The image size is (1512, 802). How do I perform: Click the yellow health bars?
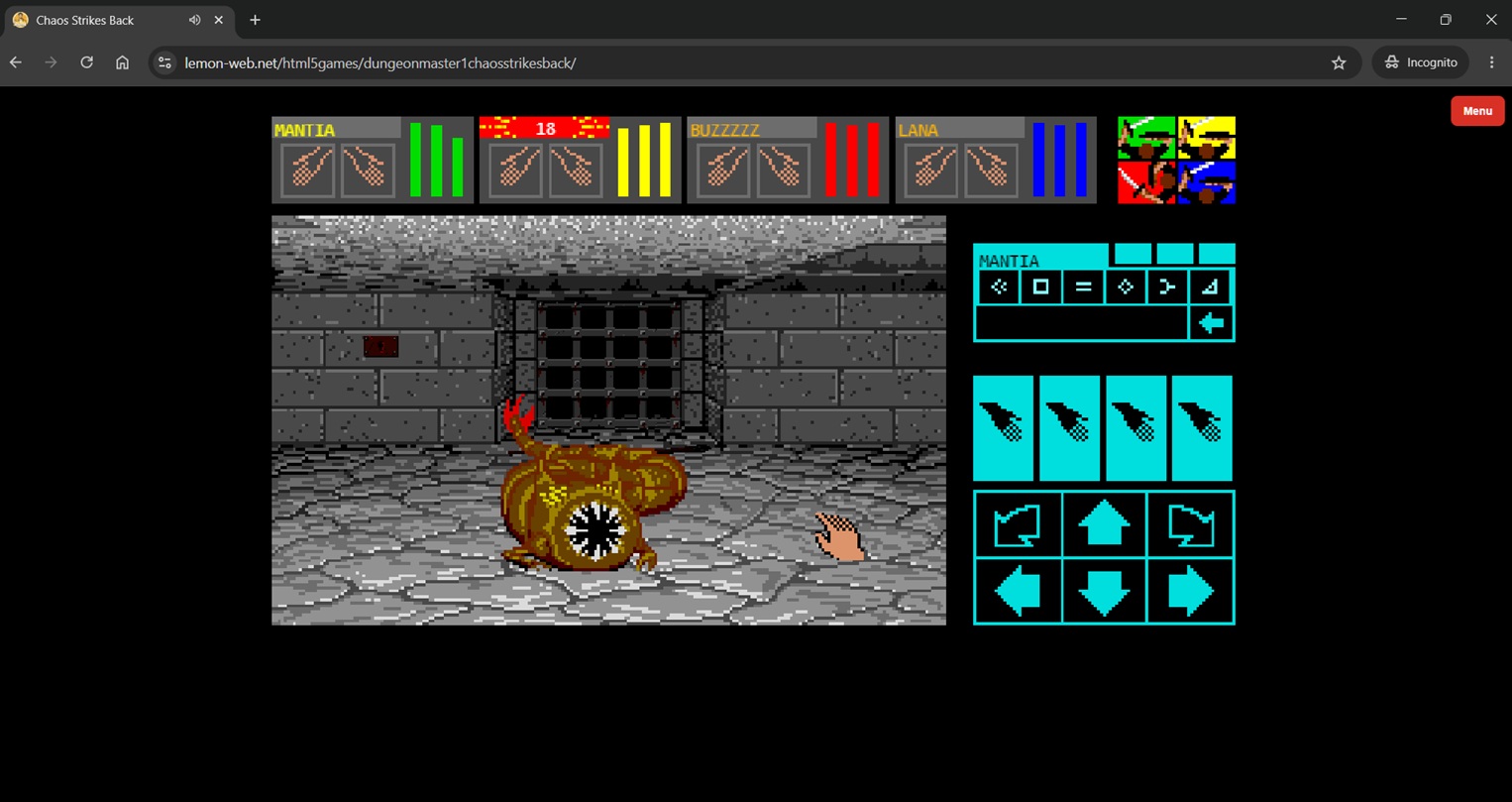[x=644, y=160]
